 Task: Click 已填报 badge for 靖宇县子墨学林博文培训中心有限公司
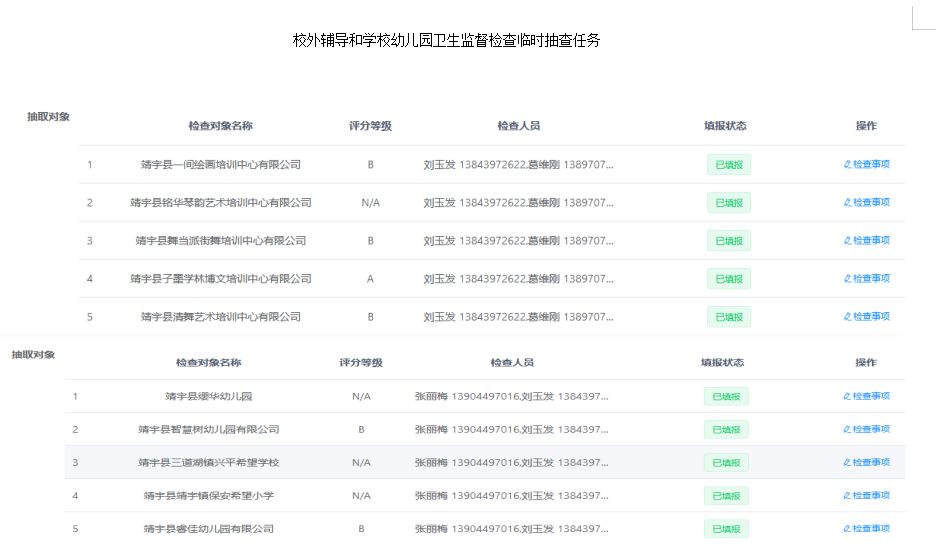729,279
